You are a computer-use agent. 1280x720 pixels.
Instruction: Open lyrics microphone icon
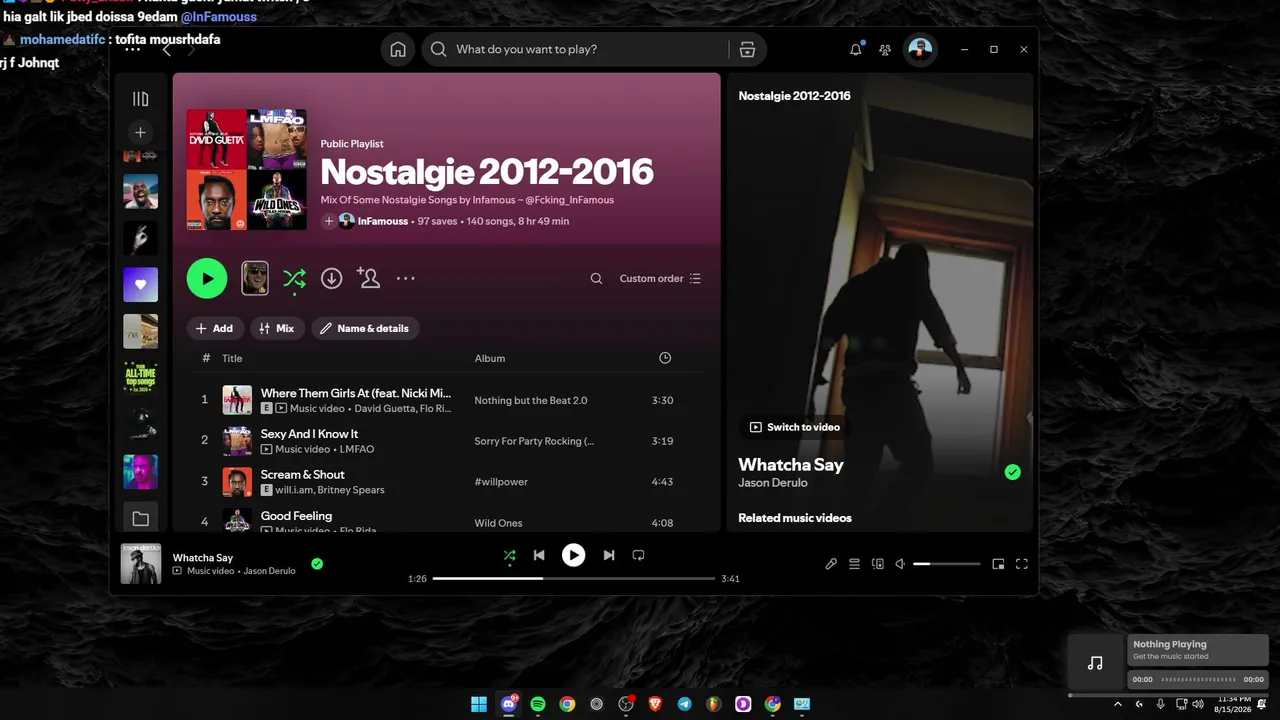(831, 564)
